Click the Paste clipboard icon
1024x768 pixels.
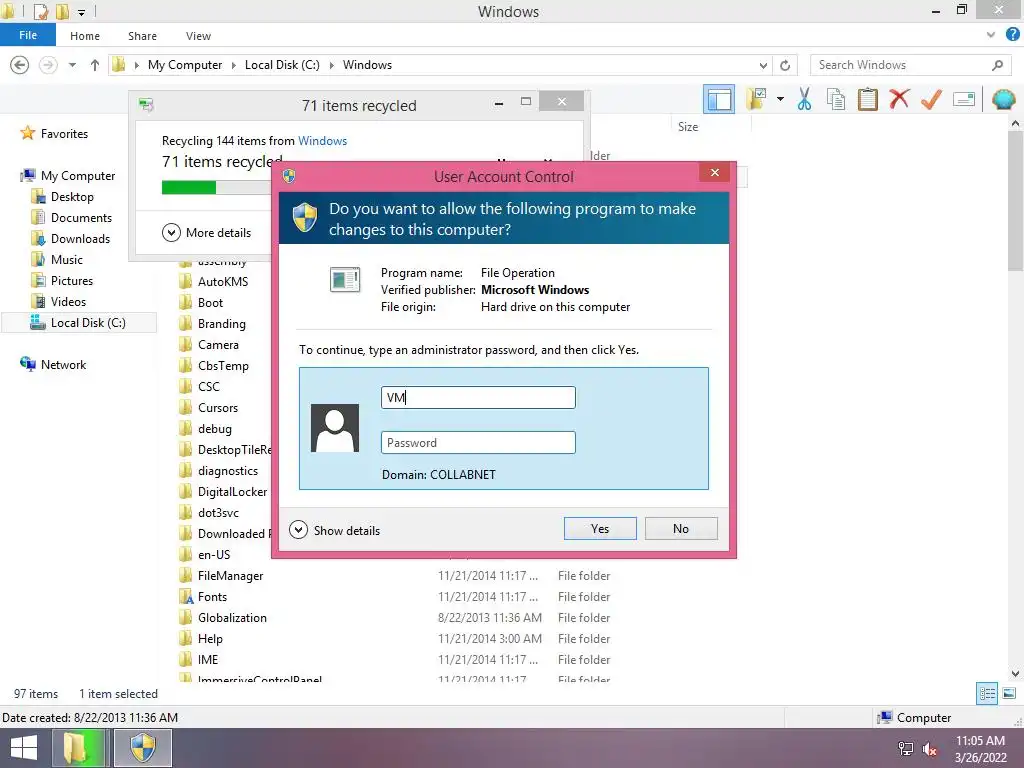(x=867, y=99)
